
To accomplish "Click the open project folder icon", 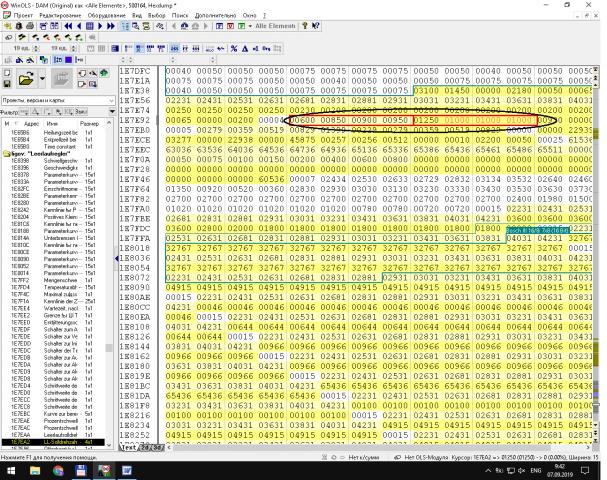I will pyautogui.click(x=26, y=79).
